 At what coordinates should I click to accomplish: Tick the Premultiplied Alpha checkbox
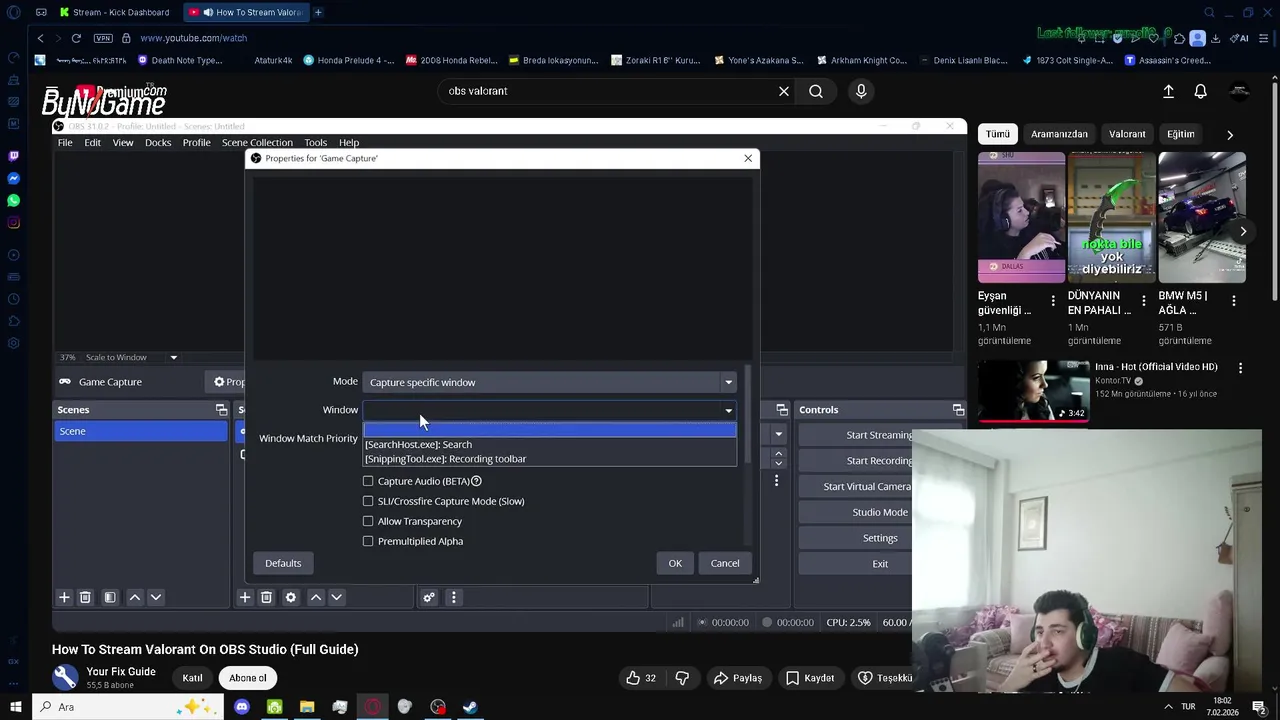click(368, 541)
